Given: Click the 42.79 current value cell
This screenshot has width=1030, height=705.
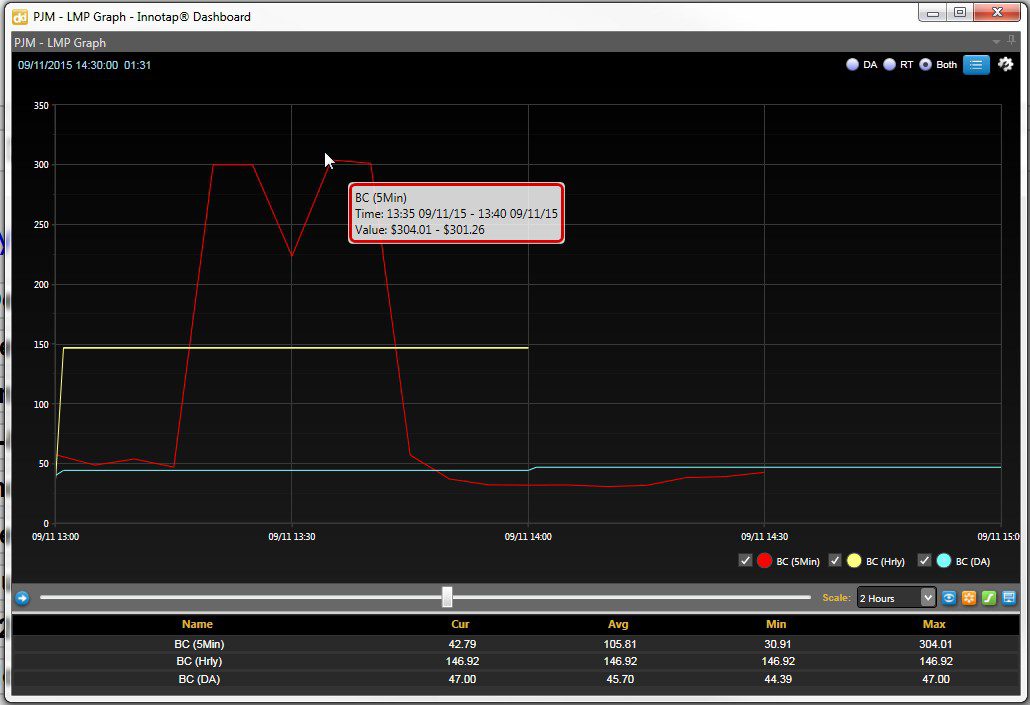Looking at the screenshot, I should point(462,644).
